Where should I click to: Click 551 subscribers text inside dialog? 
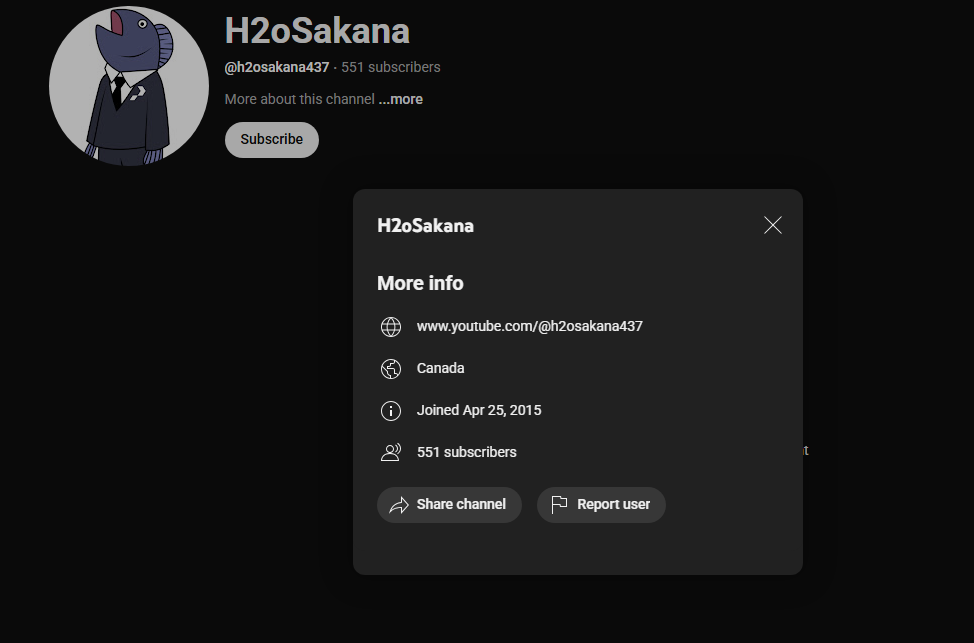466,452
